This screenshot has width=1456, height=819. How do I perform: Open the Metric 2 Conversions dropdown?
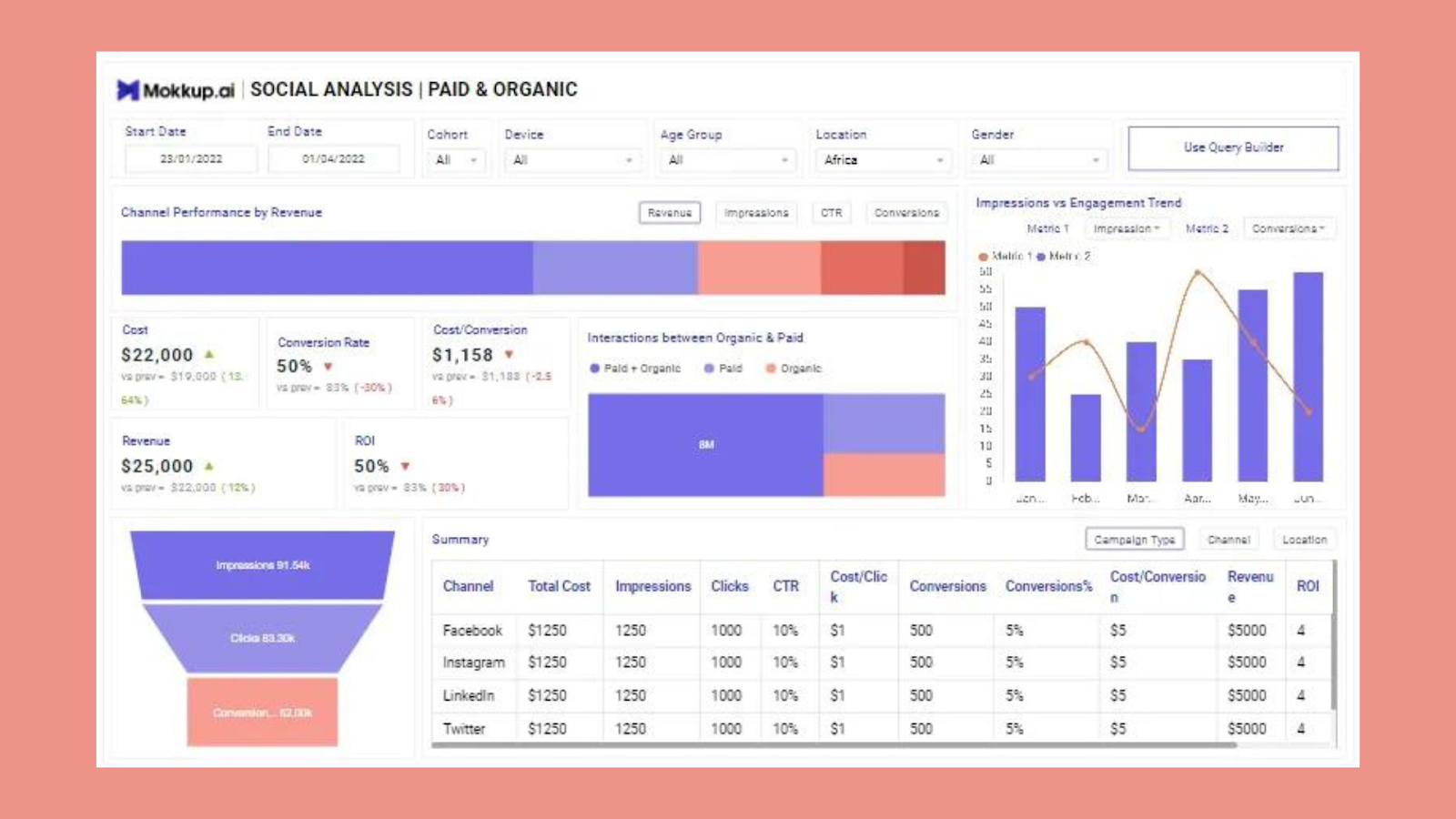coord(1288,228)
